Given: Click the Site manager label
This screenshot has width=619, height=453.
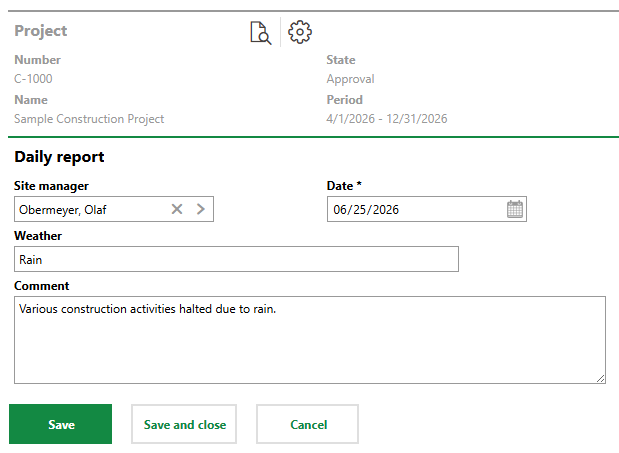Looking at the screenshot, I should [51, 186].
